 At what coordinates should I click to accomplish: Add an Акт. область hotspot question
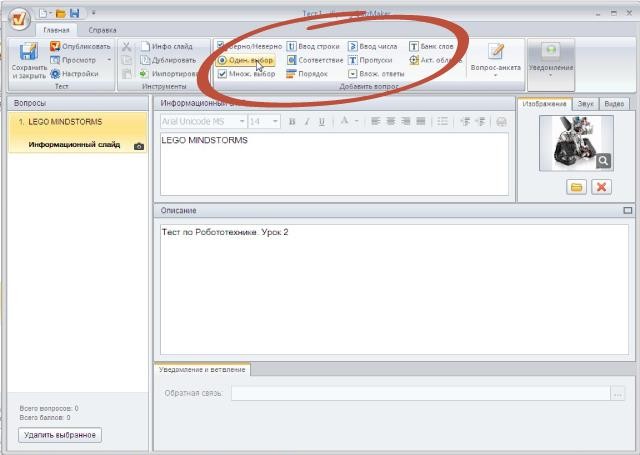435,60
